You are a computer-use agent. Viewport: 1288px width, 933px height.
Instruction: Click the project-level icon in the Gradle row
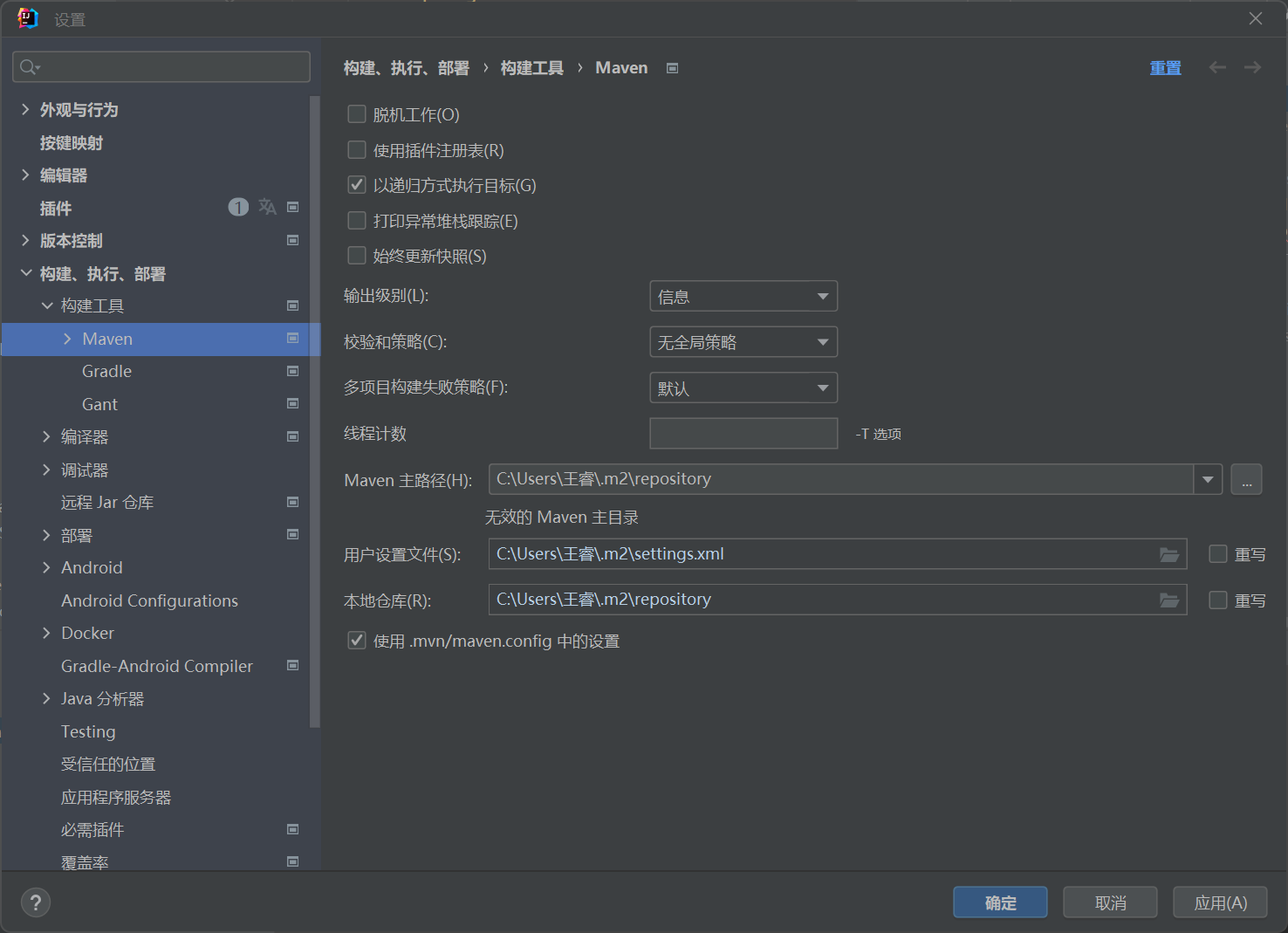293,371
